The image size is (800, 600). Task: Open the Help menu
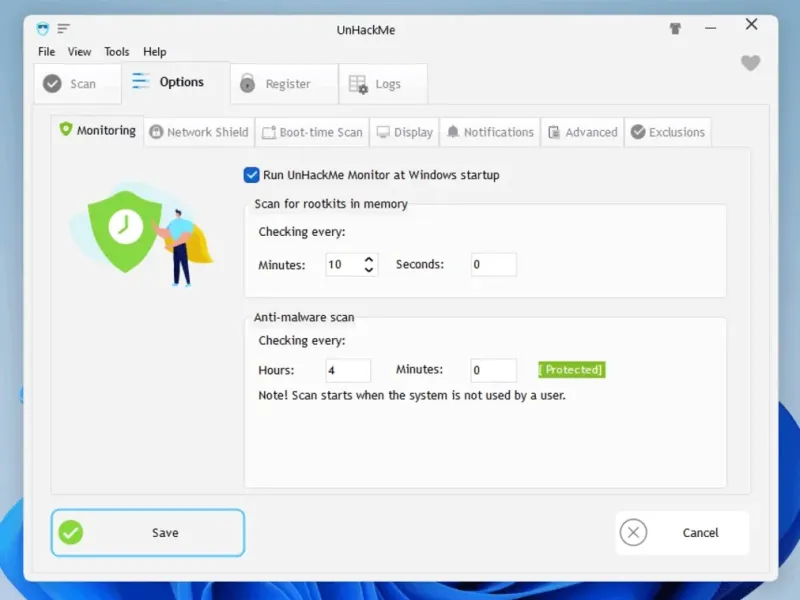coord(155,52)
